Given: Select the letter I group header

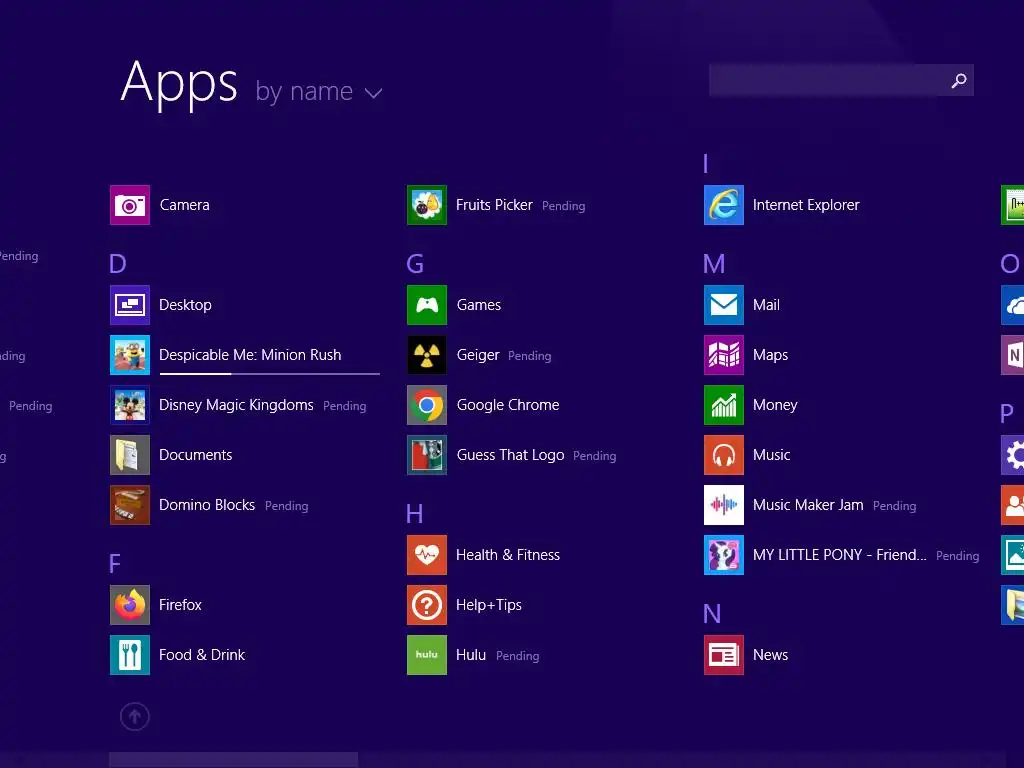Looking at the screenshot, I should tap(705, 164).
